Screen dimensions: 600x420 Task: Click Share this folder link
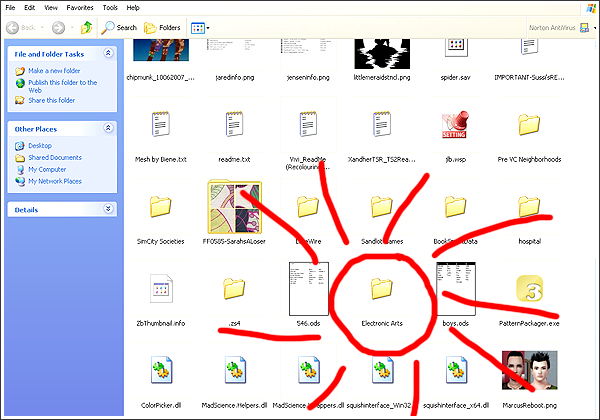point(52,100)
